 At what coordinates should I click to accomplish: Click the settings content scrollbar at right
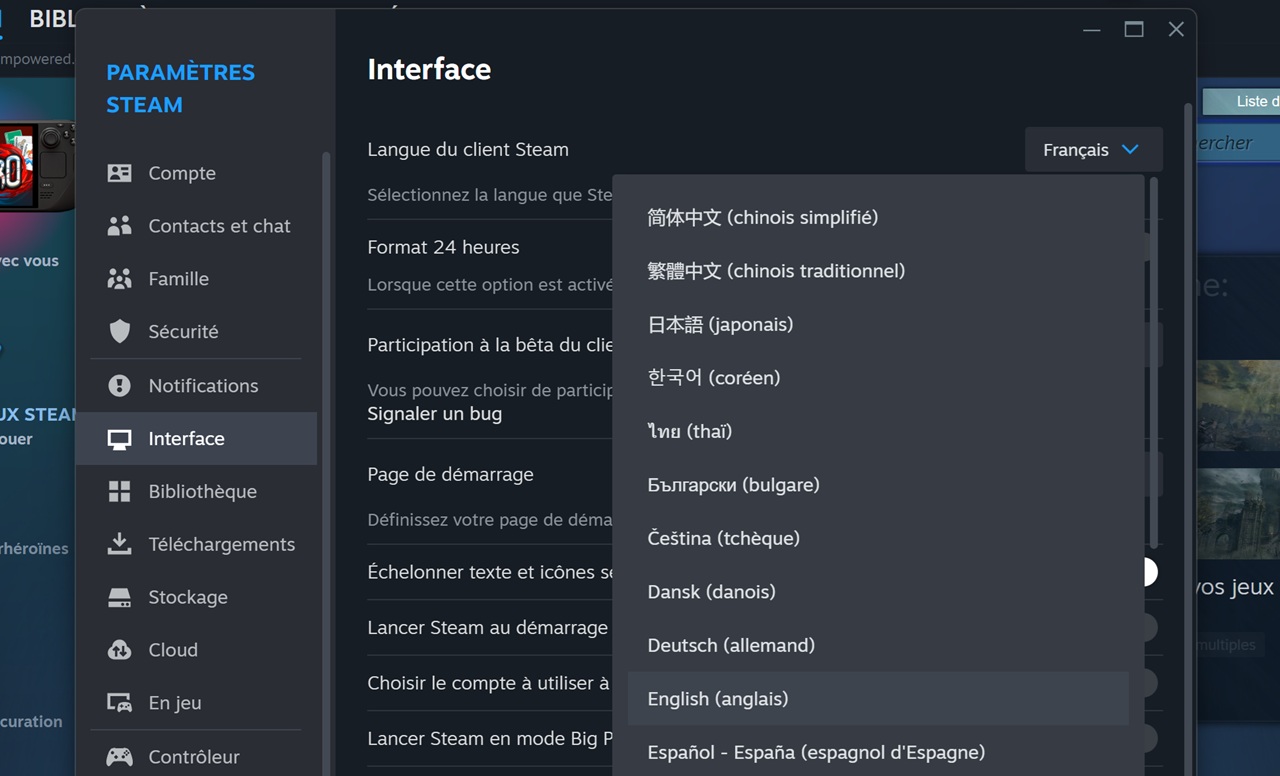1187,439
